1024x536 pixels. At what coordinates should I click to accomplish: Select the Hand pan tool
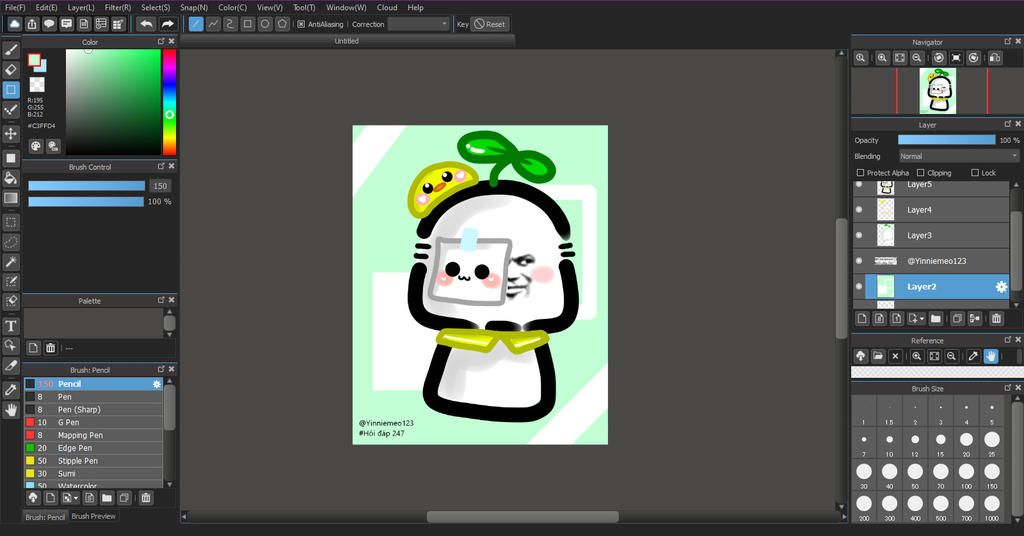(11, 410)
